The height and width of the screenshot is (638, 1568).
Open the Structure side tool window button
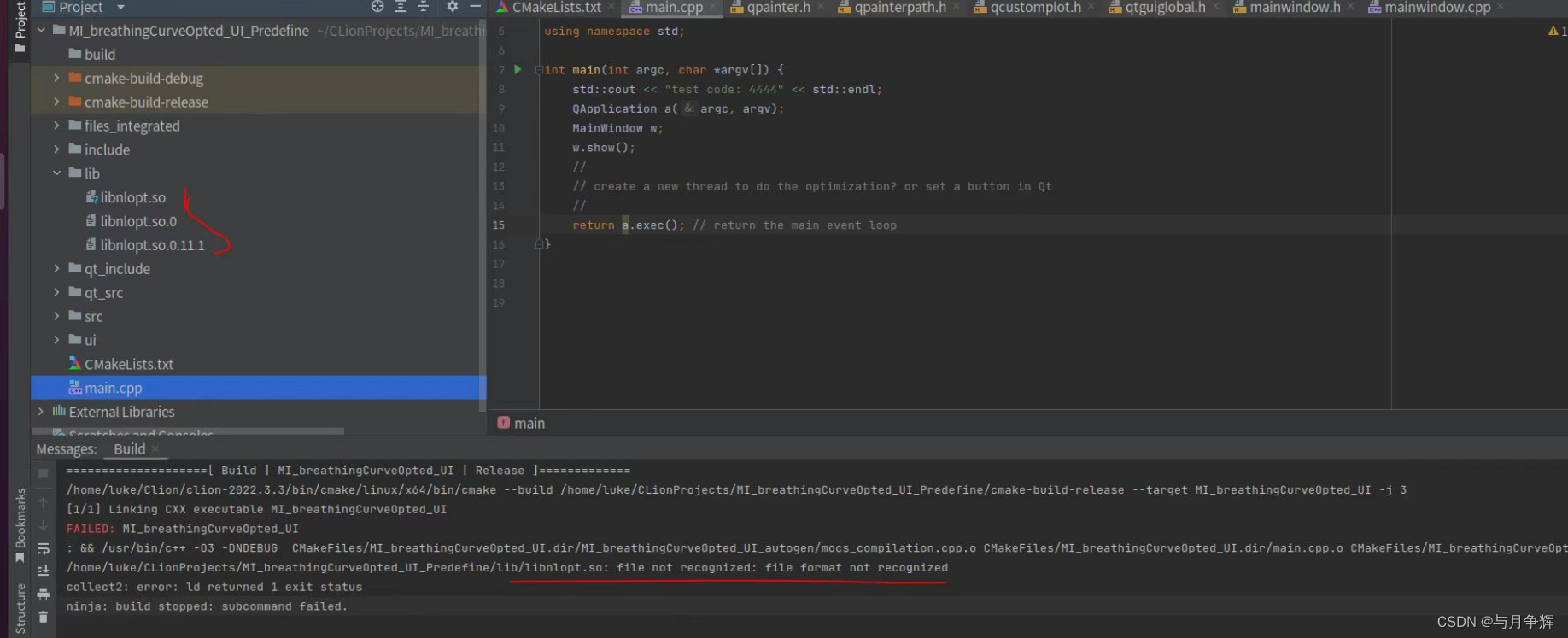click(20, 609)
